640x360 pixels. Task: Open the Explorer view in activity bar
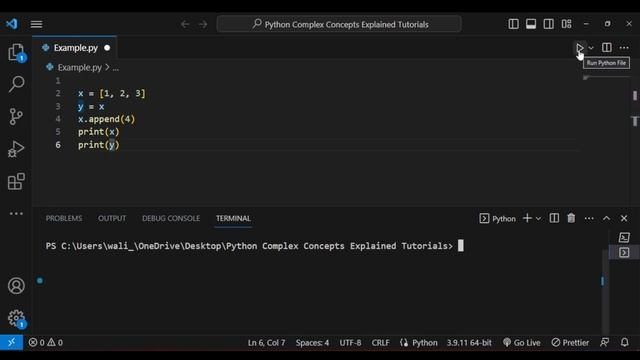pos(16,52)
